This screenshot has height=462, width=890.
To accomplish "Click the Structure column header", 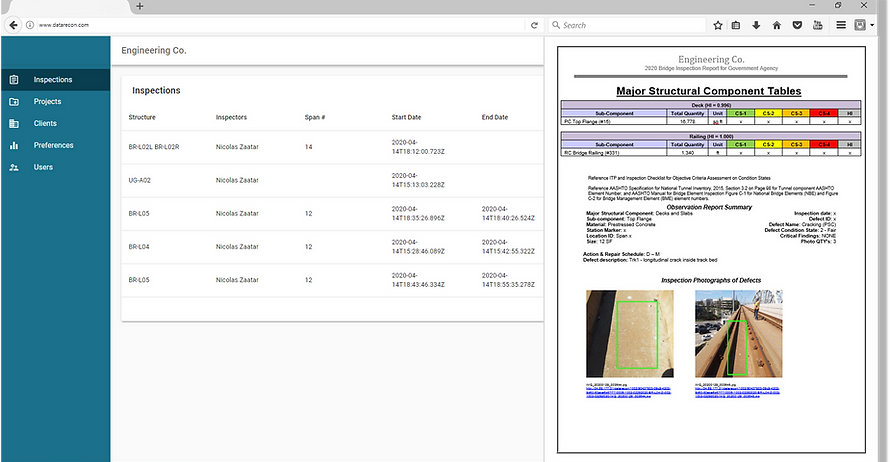I will [142, 117].
